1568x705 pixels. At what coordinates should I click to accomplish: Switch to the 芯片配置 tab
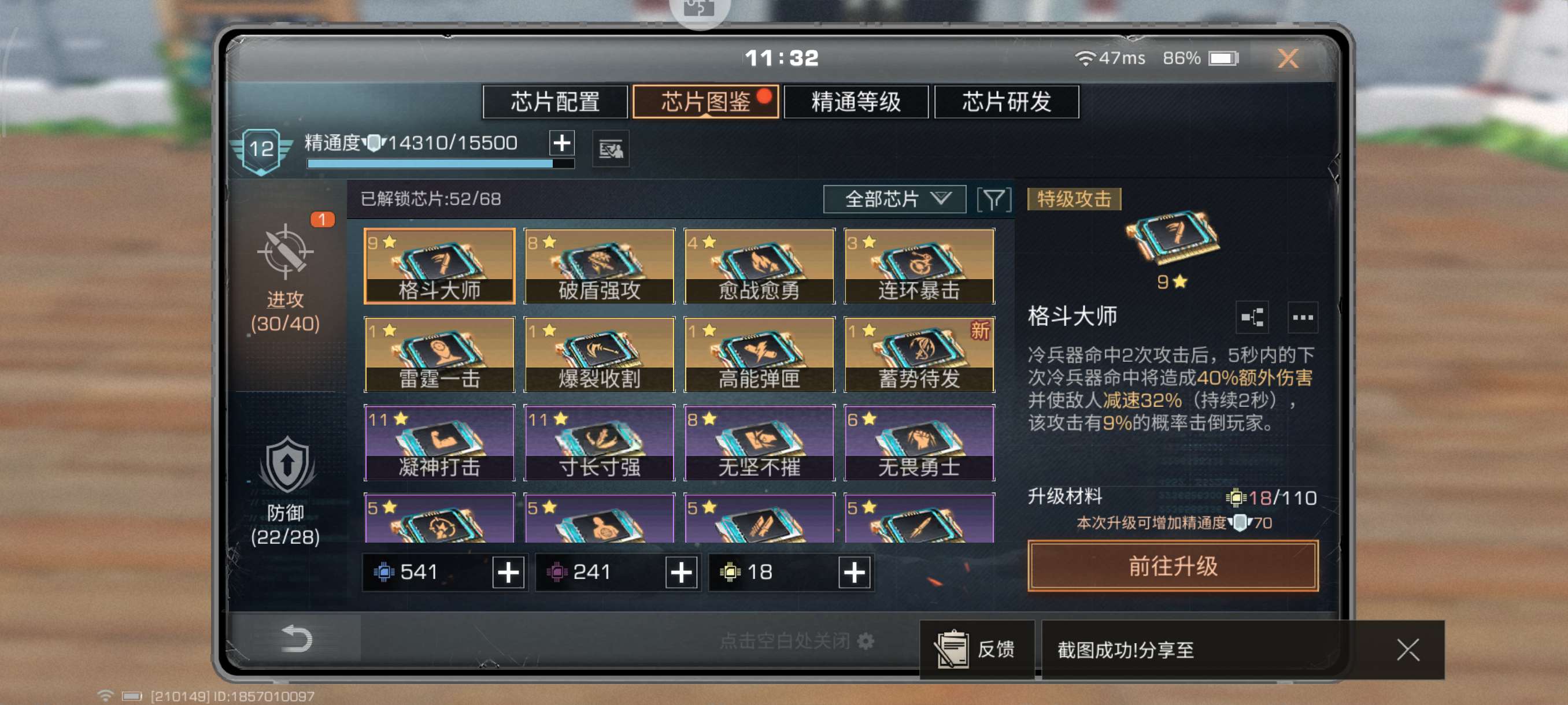tap(554, 102)
